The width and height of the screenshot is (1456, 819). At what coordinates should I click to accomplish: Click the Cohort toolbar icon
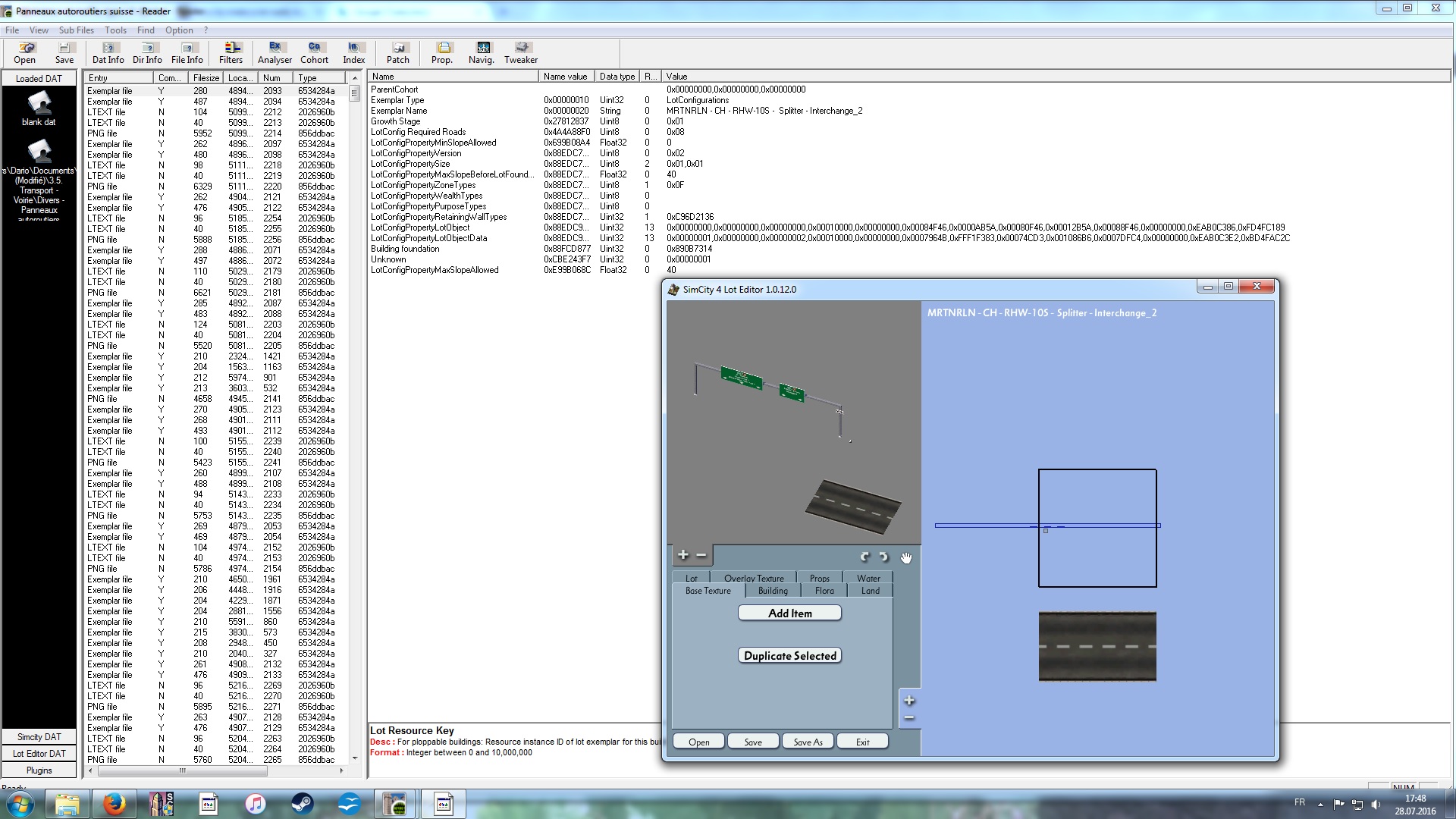tap(314, 52)
